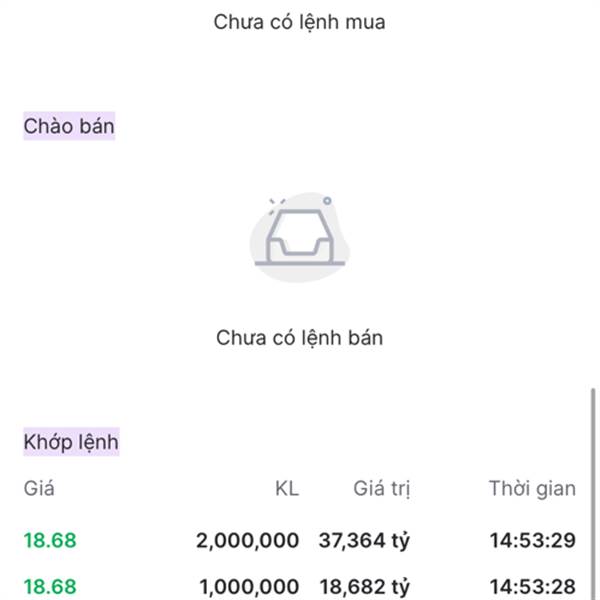Click the sparkle marks on the tray illustration

277,205
